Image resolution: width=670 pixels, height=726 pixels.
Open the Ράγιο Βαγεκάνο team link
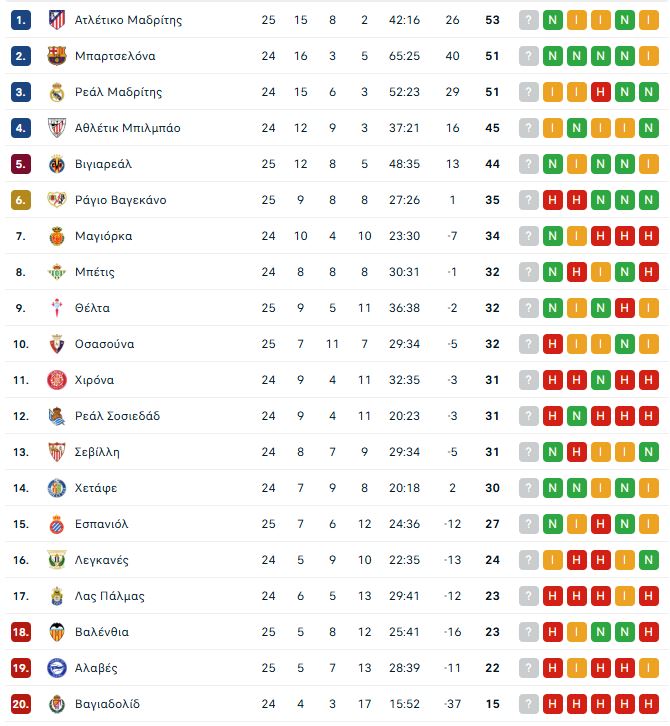(x=120, y=200)
